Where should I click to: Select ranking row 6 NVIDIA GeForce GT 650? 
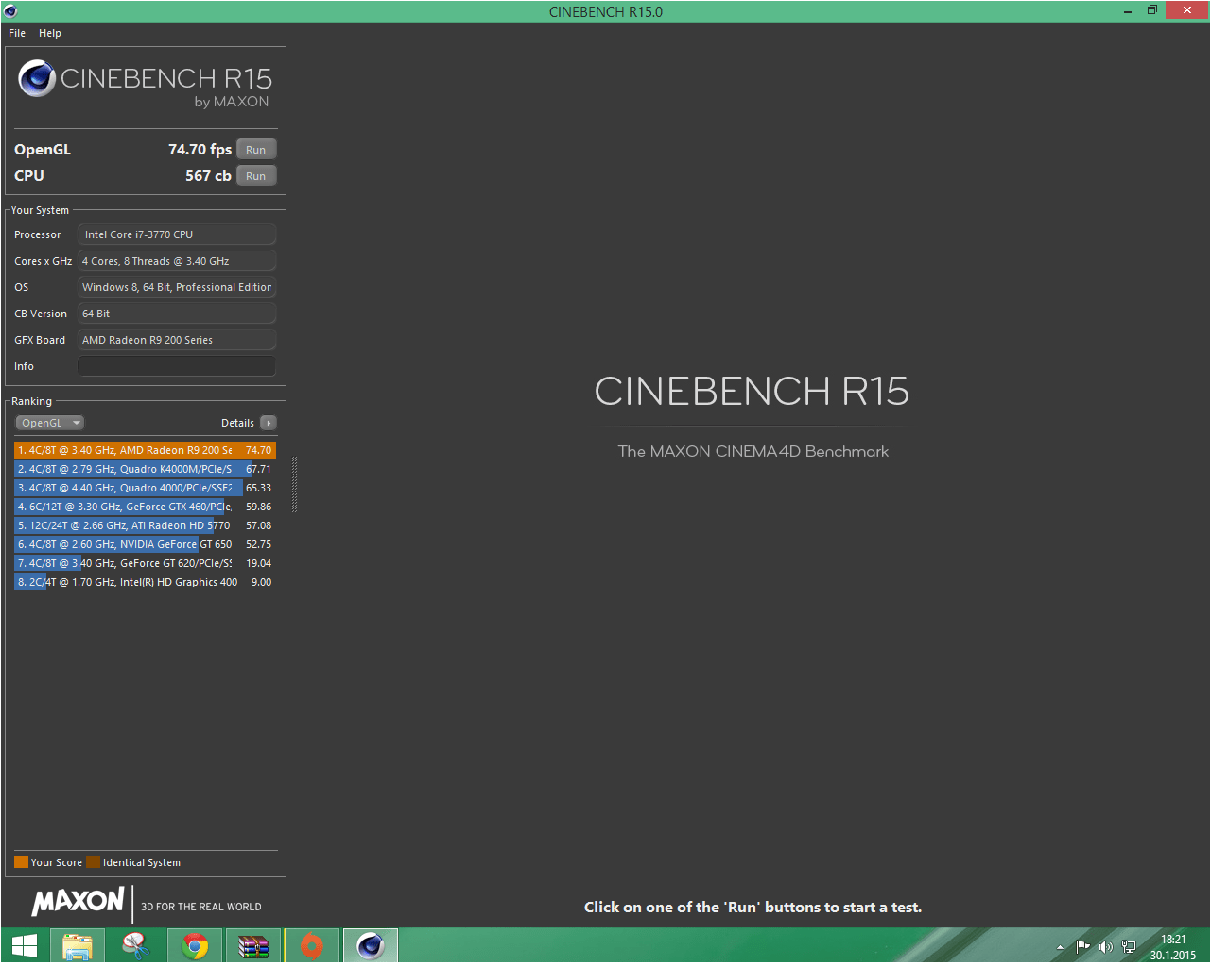145,544
